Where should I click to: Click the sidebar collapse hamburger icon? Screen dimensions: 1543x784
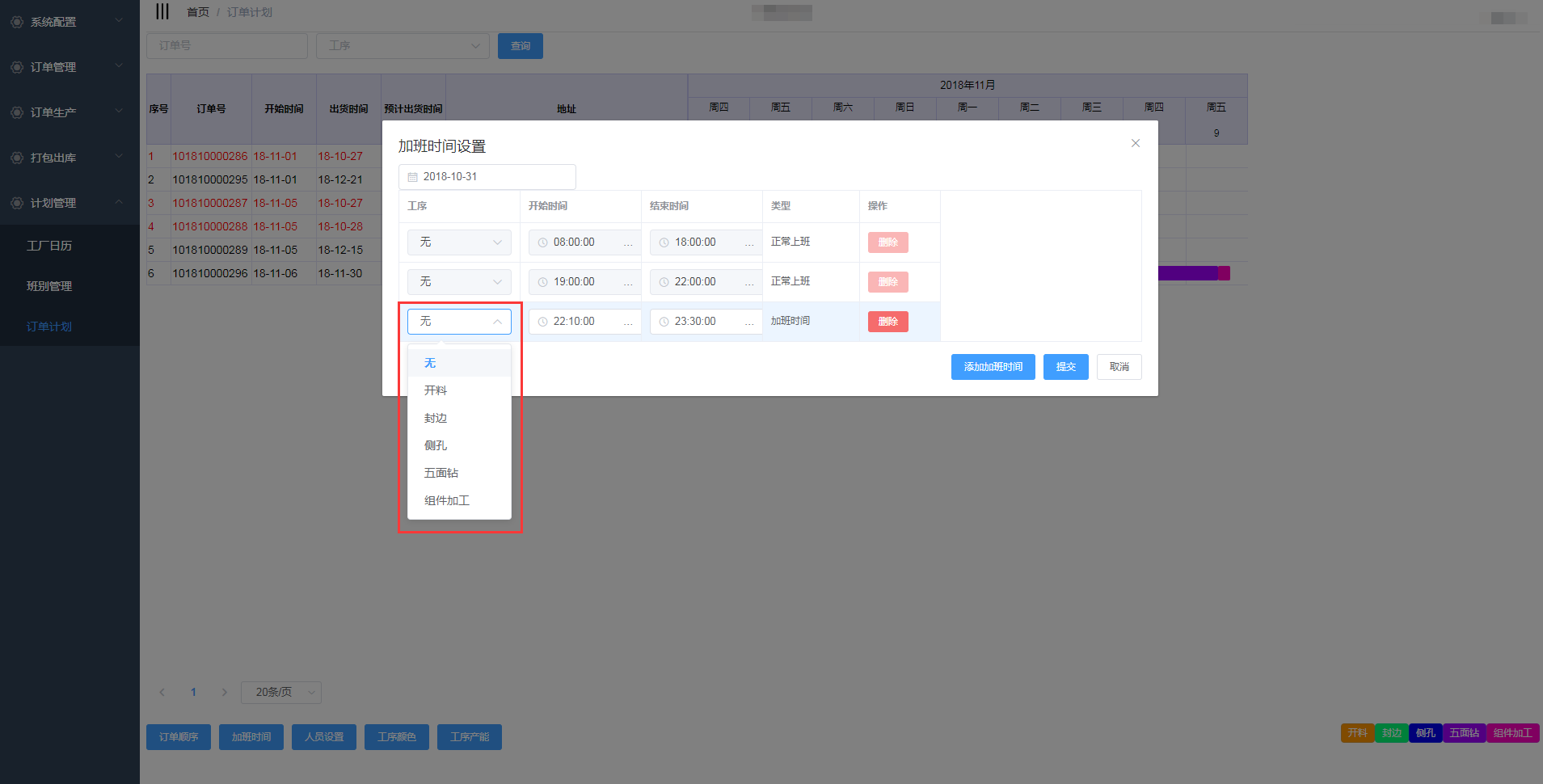tap(162, 11)
